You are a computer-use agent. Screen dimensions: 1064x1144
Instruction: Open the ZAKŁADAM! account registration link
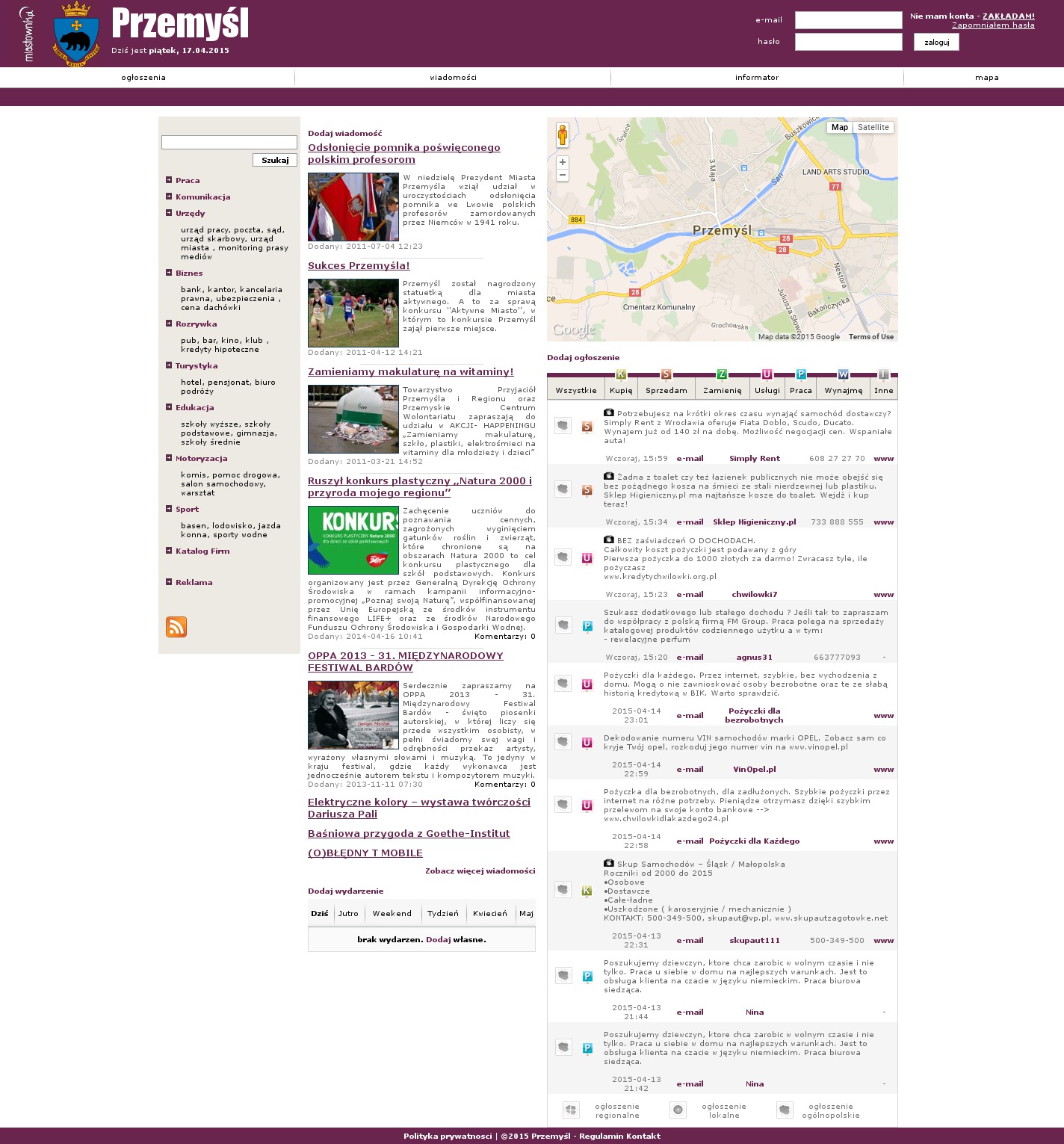pyautogui.click(x=1009, y=16)
